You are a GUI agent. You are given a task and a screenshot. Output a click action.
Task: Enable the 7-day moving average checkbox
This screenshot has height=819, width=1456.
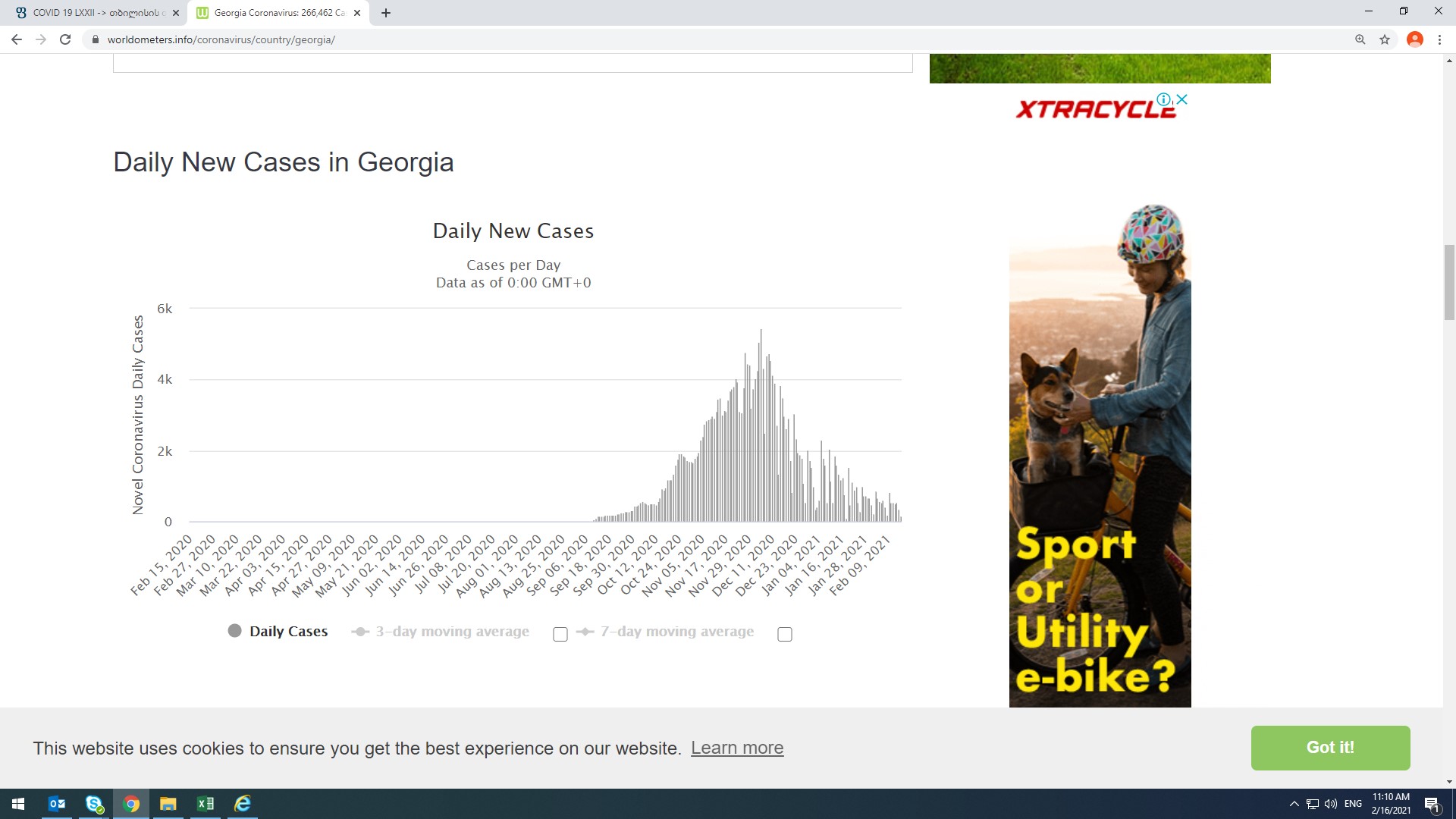pyautogui.click(x=785, y=634)
